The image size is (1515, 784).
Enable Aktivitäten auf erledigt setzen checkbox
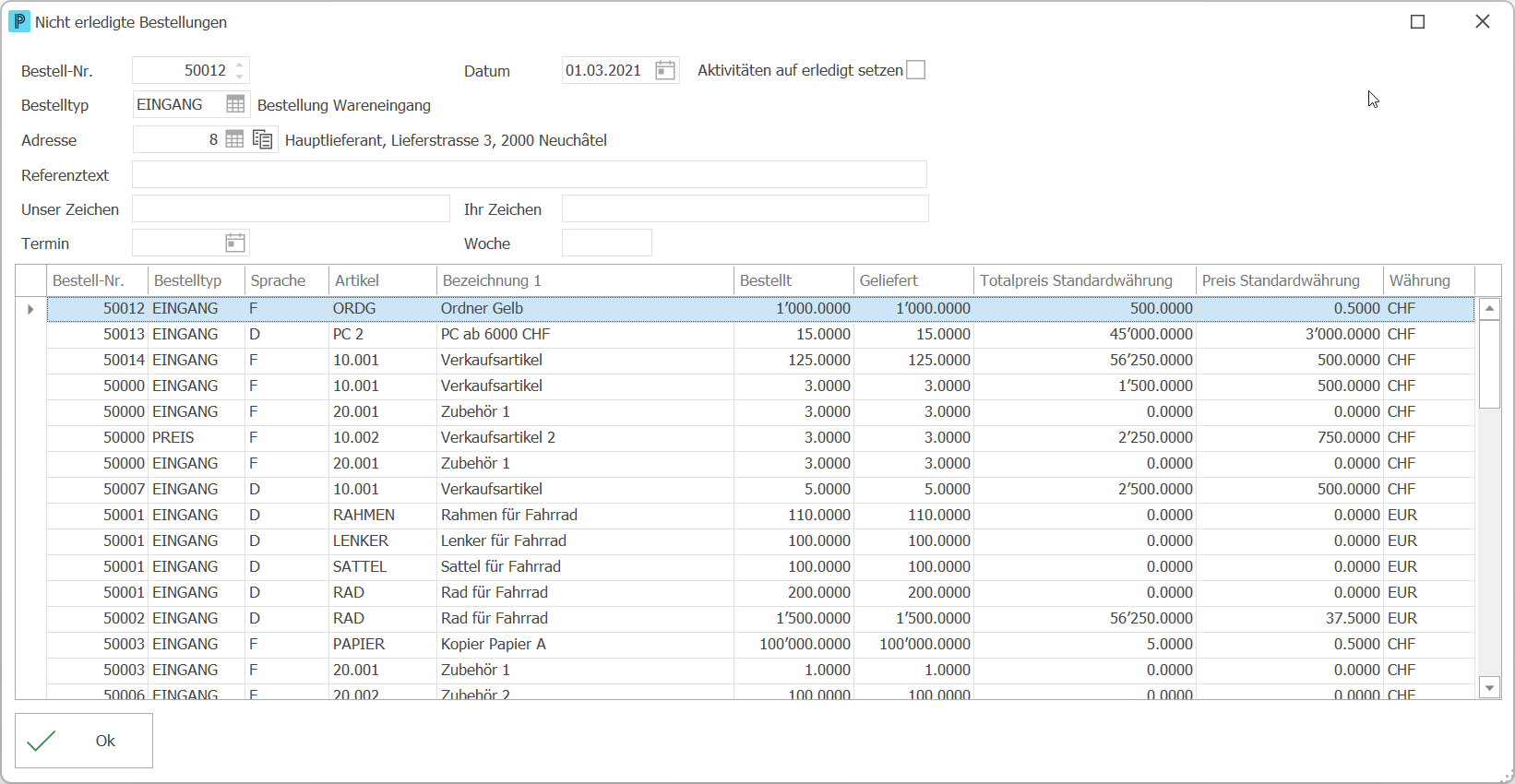(x=915, y=70)
